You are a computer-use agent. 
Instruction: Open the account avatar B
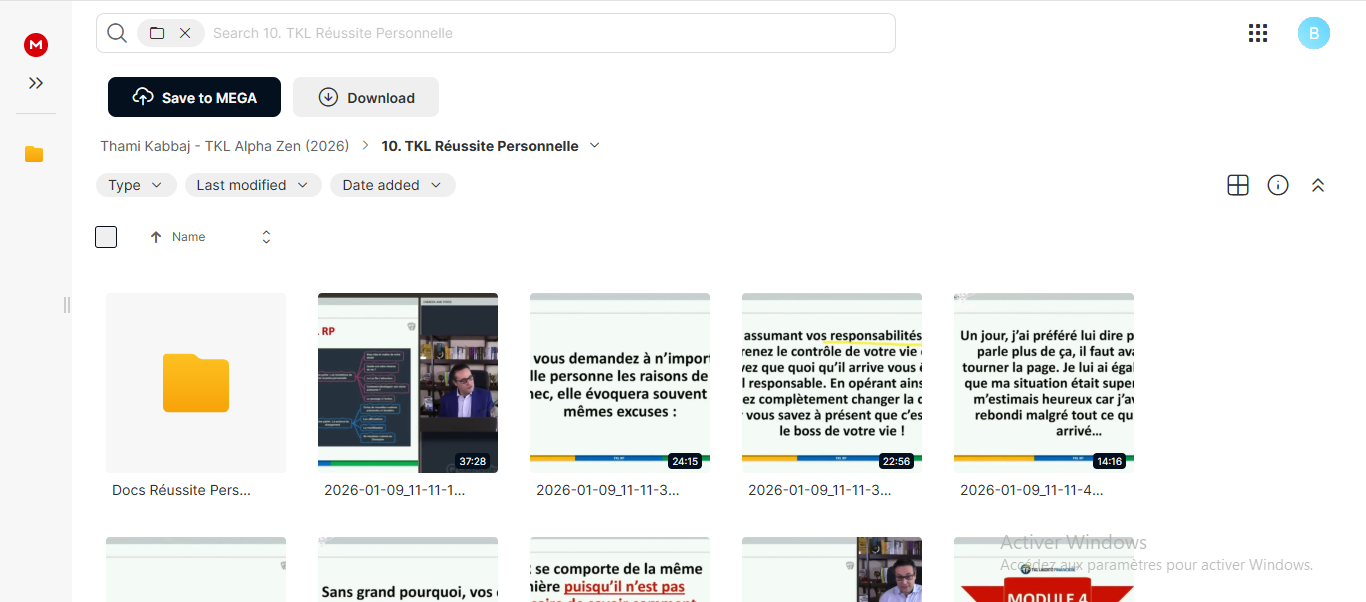1314,33
